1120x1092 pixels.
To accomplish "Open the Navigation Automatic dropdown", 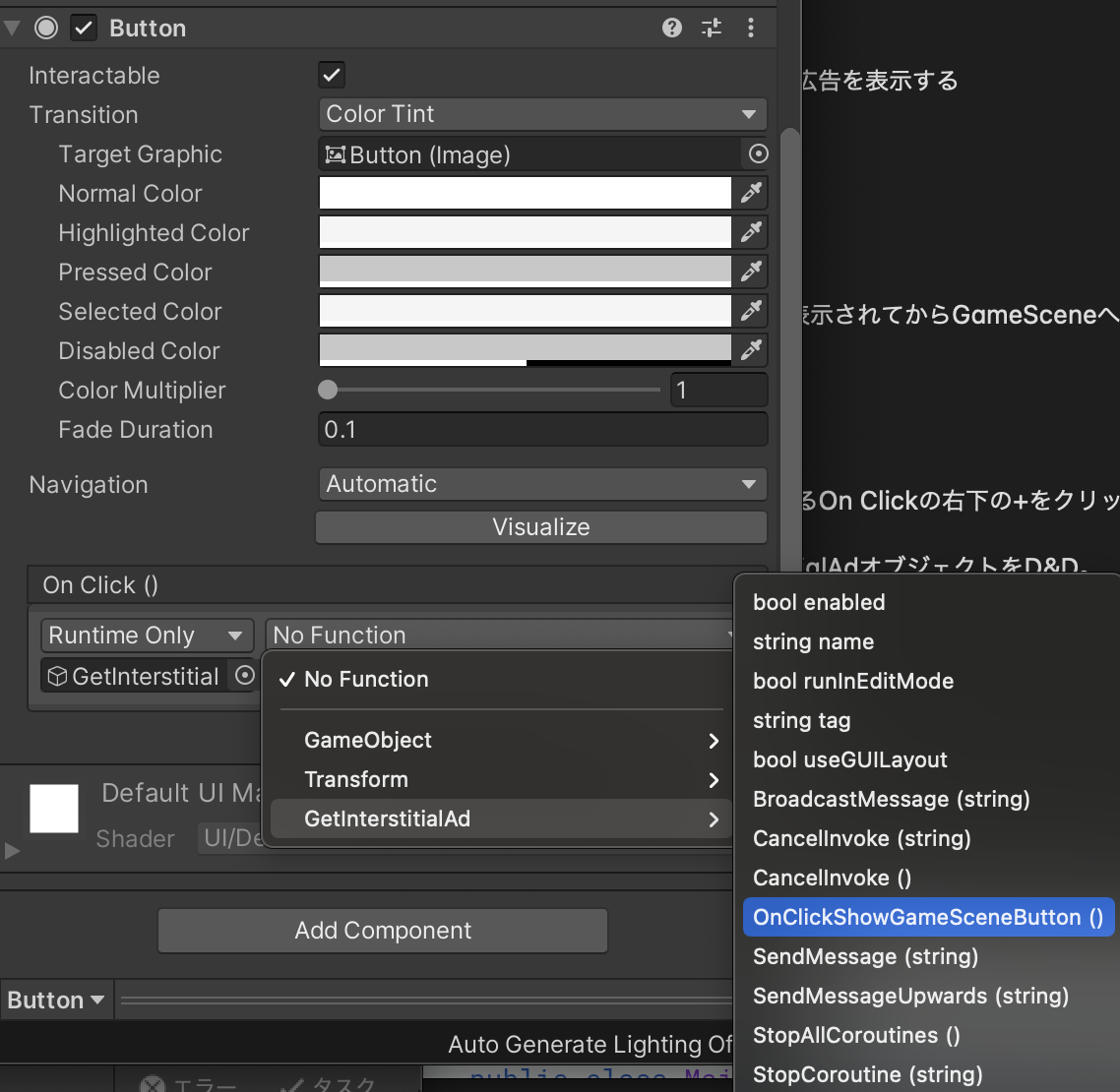I will 542,484.
